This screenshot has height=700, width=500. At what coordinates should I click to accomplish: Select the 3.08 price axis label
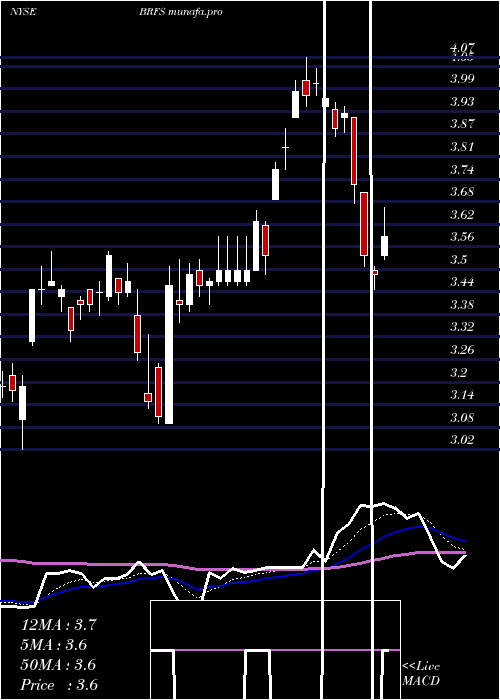pyautogui.click(x=462, y=418)
